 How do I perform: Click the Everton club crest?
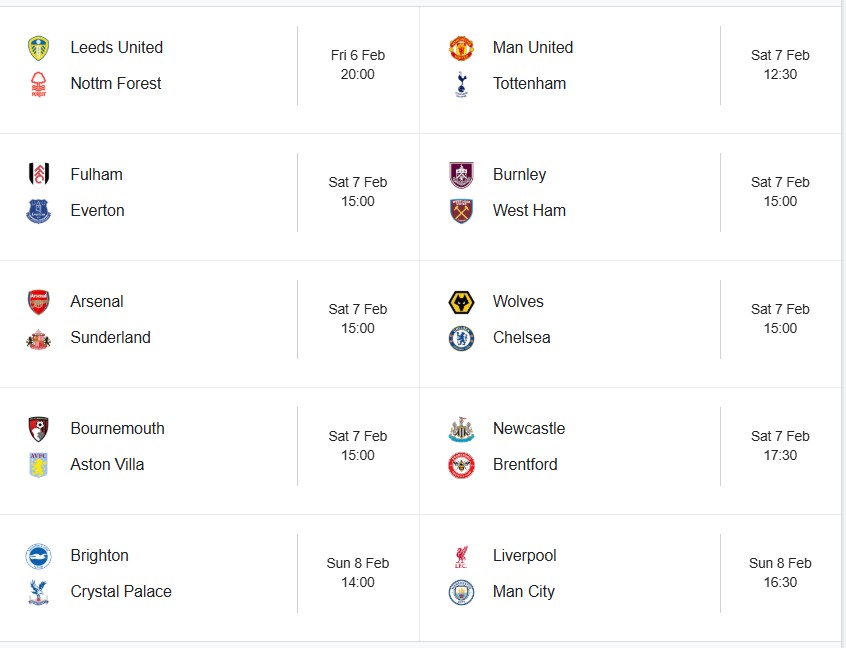tap(38, 211)
